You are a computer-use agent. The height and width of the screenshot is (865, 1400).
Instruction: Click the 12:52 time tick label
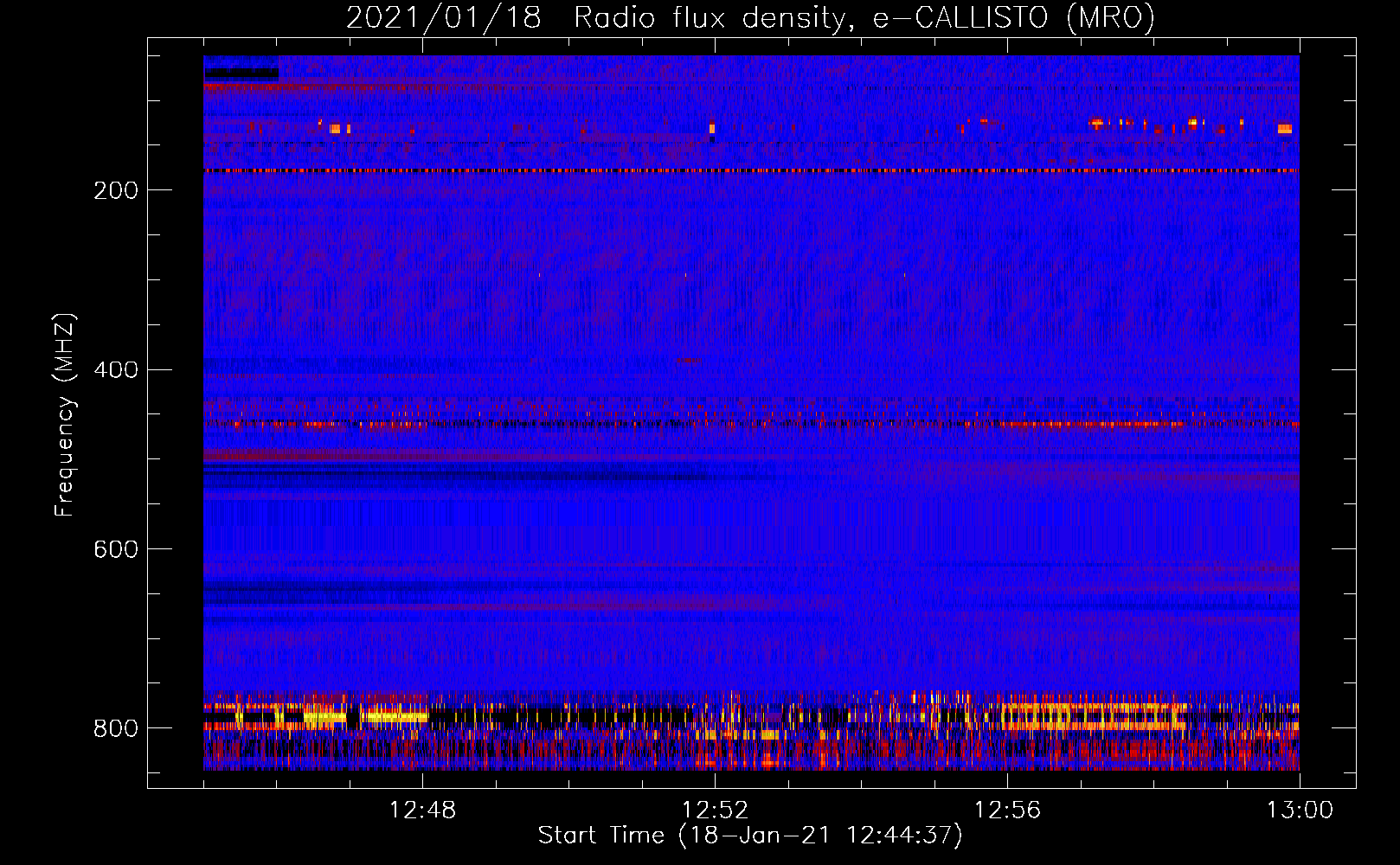pos(715,811)
